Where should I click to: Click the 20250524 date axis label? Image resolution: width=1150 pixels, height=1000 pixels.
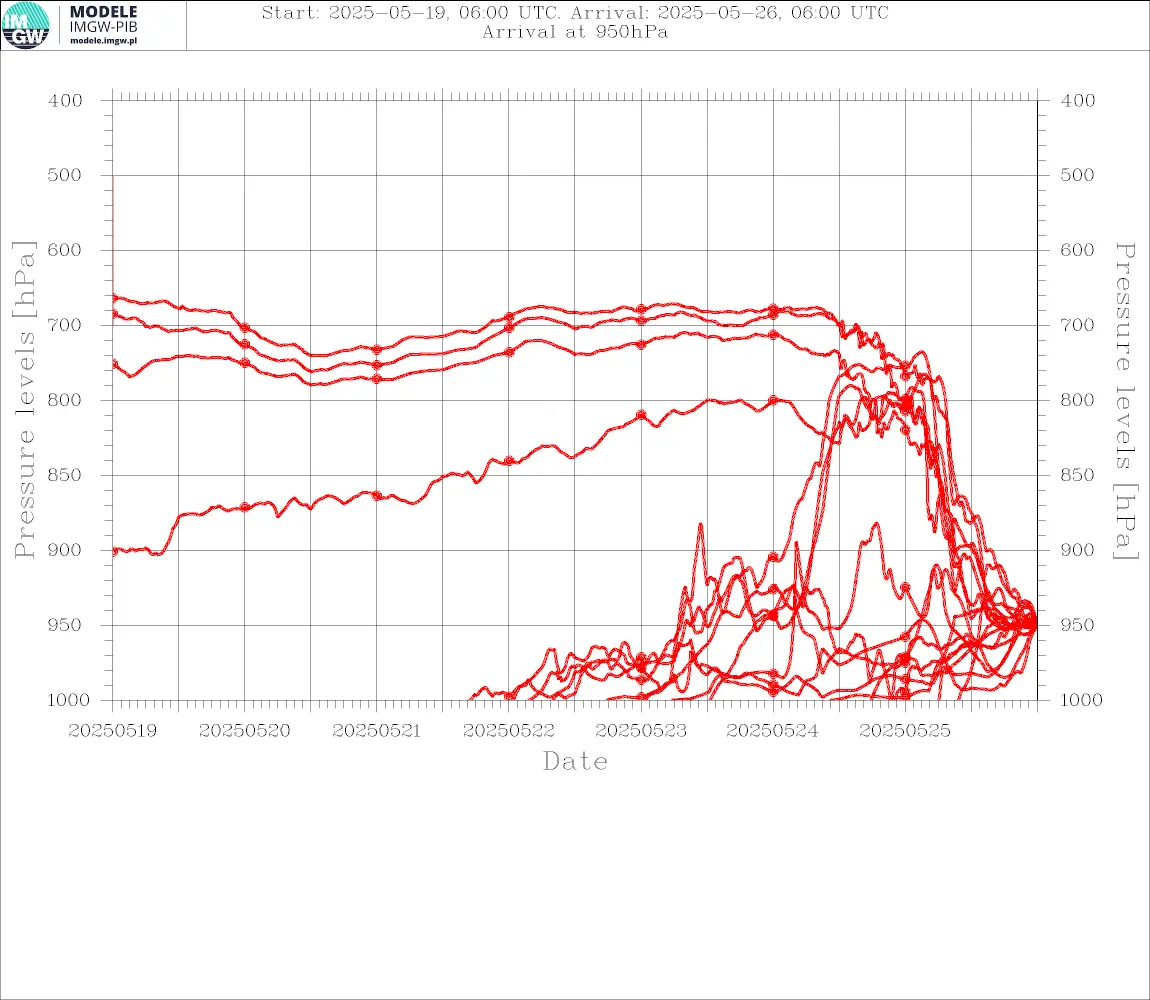click(x=772, y=731)
